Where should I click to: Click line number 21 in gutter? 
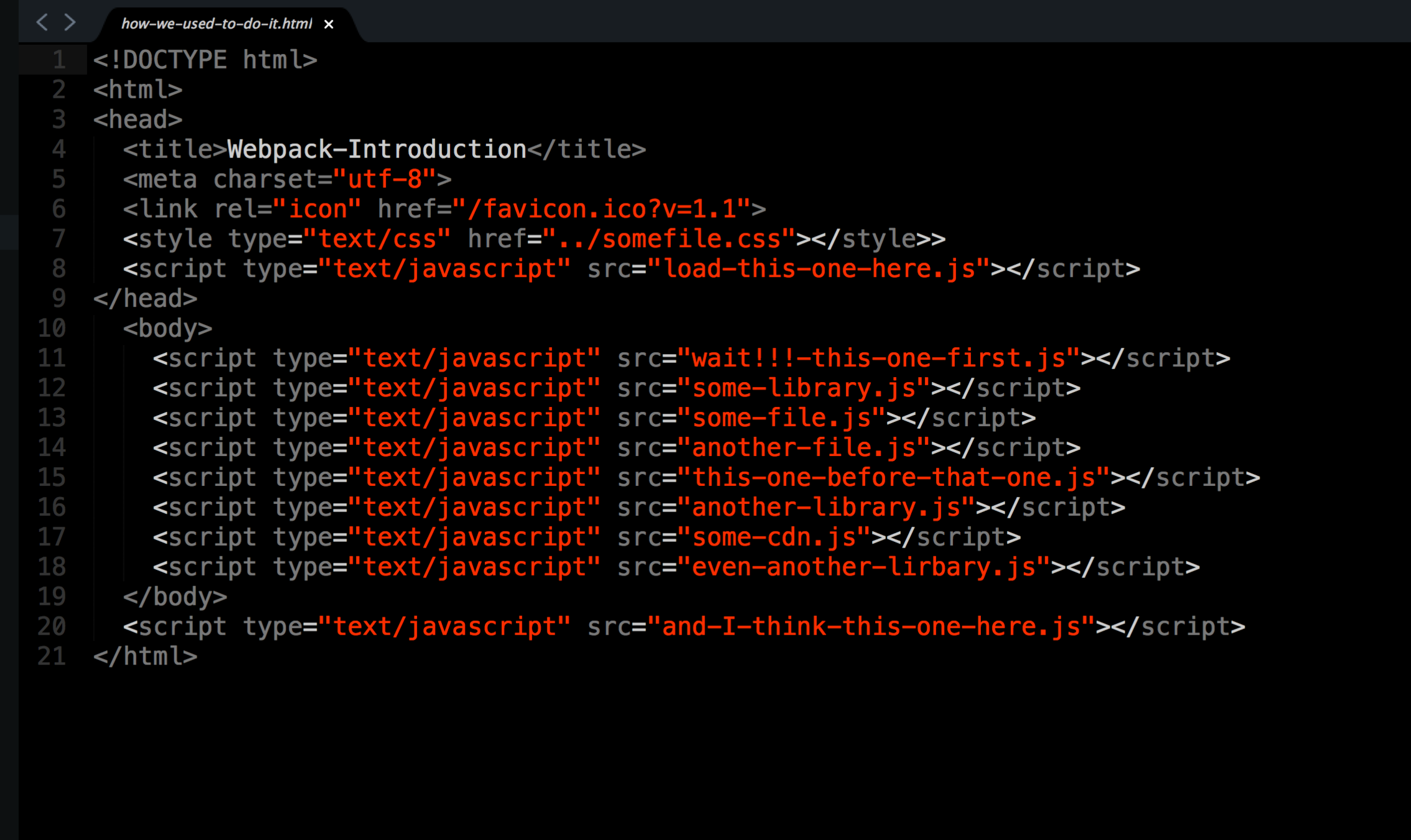coord(52,656)
